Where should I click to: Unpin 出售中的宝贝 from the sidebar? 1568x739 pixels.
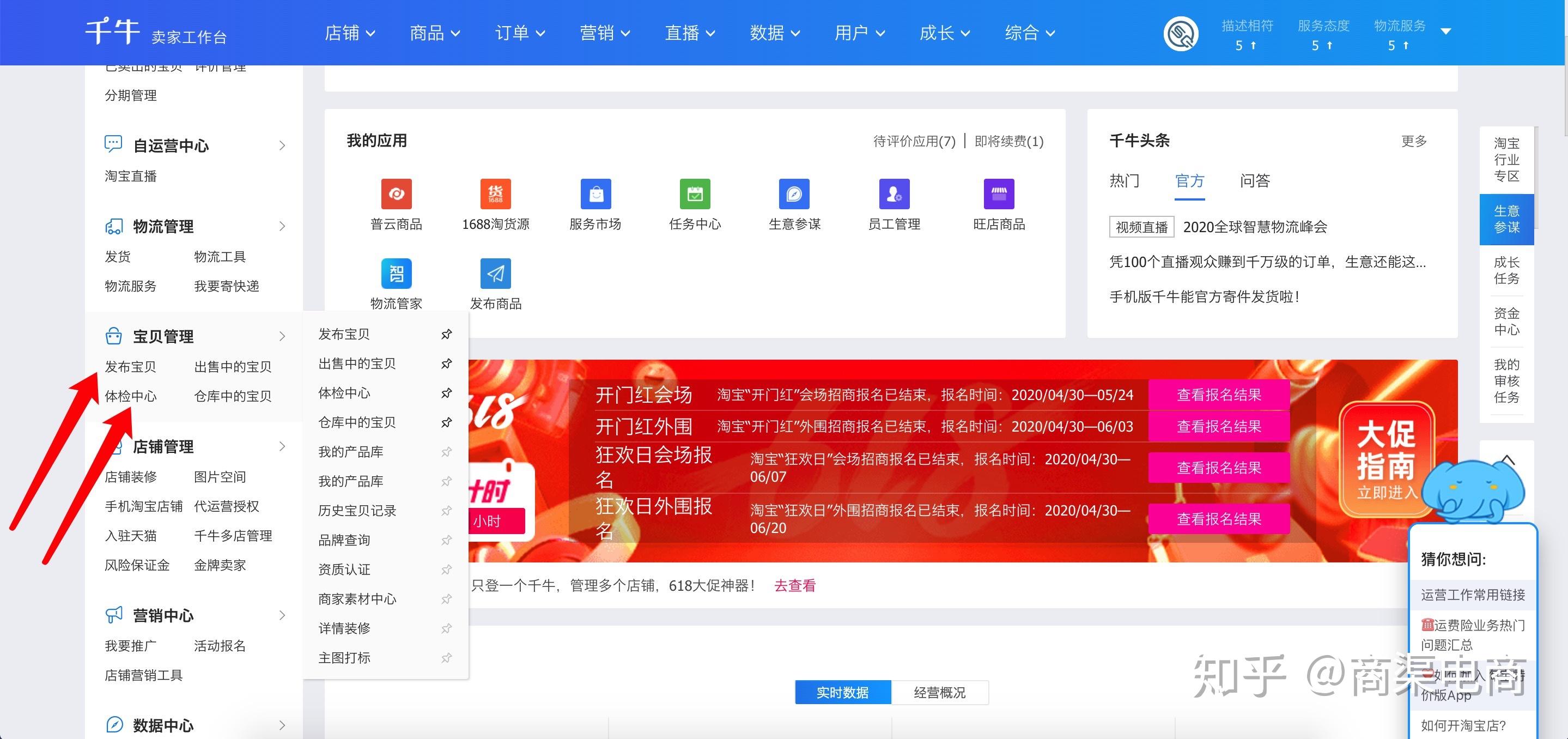(446, 364)
